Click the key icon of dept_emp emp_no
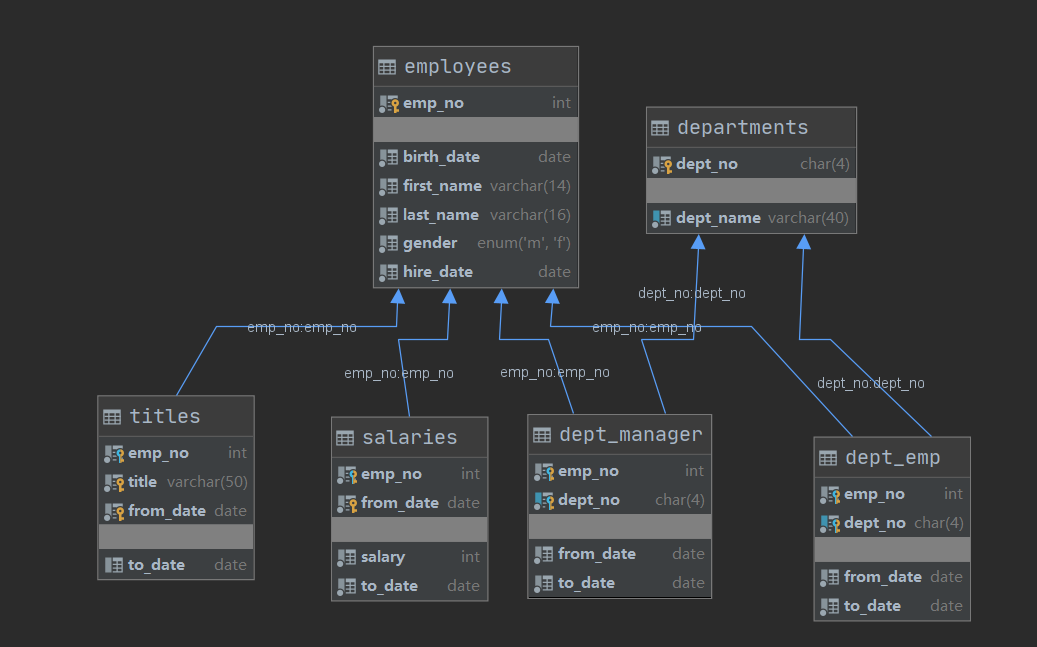The width and height of the screenshot is (1037, 647). 830,494
